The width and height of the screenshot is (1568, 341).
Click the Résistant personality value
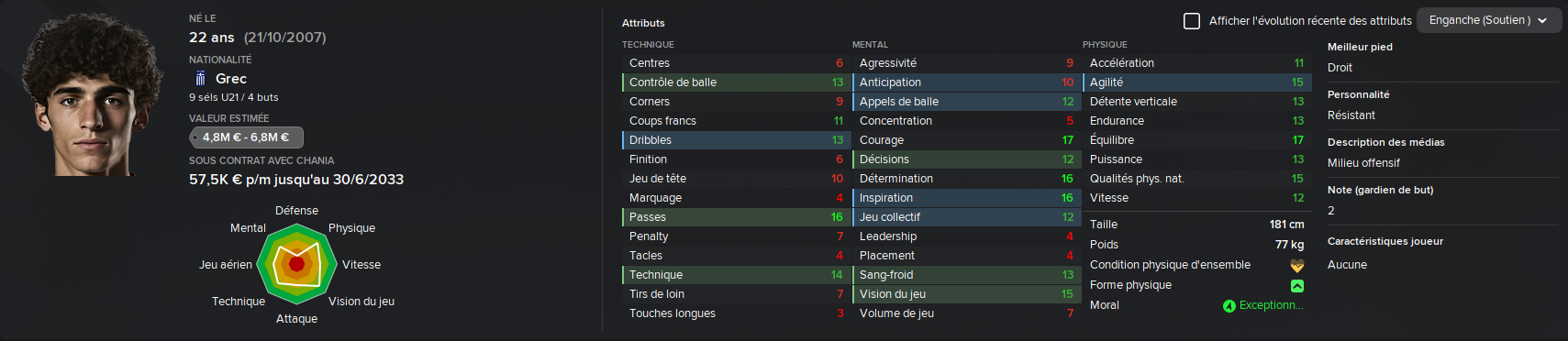(1351, 115)
